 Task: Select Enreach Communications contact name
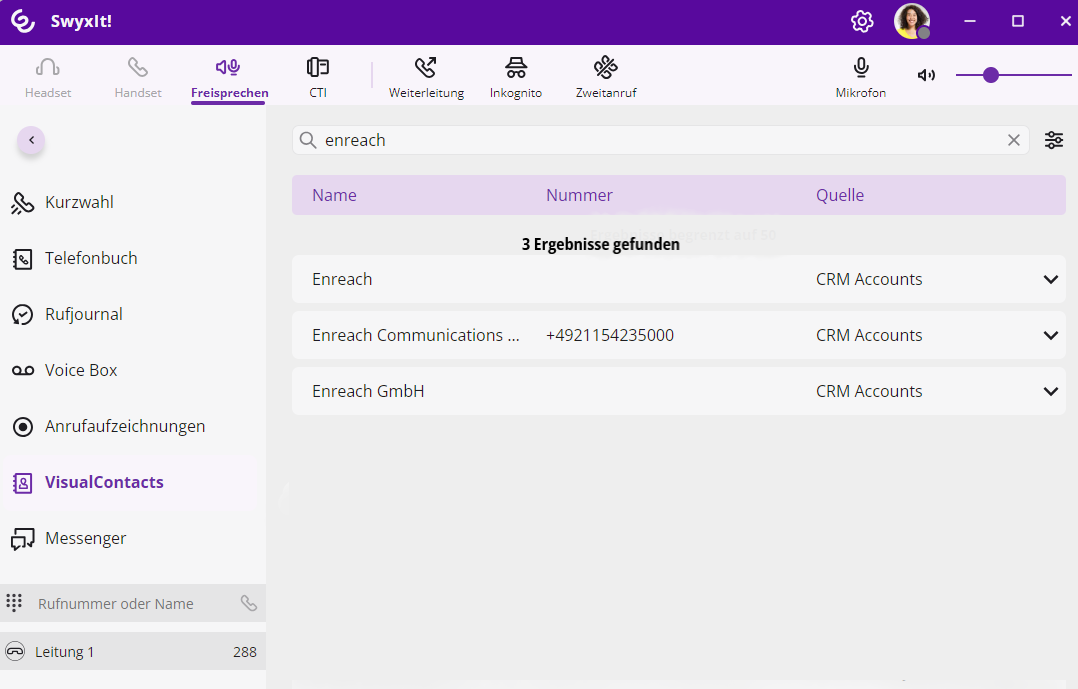[415, 336]
